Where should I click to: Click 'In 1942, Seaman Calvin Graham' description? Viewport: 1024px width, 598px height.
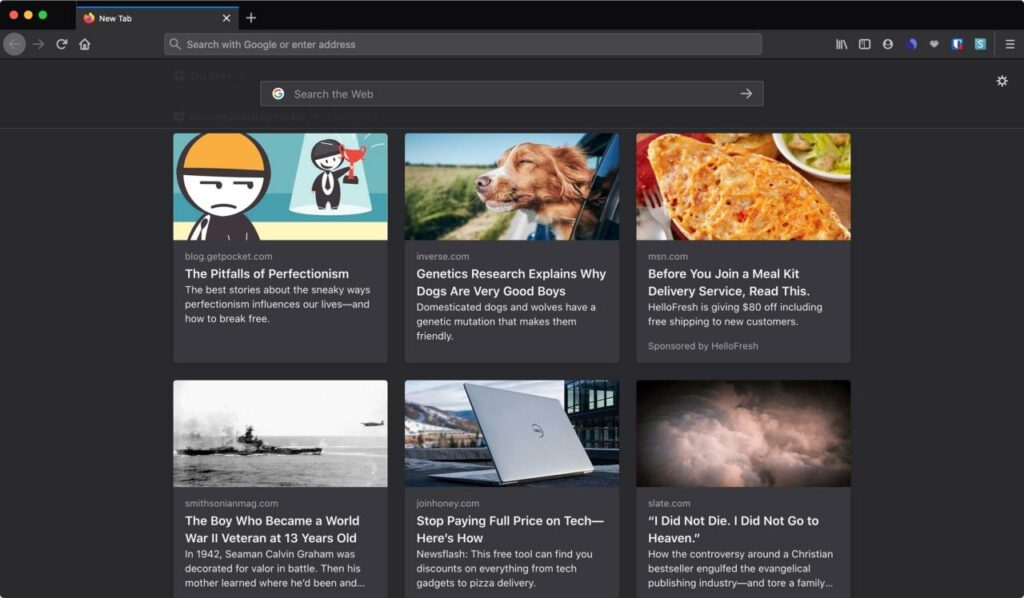(275, 568)
